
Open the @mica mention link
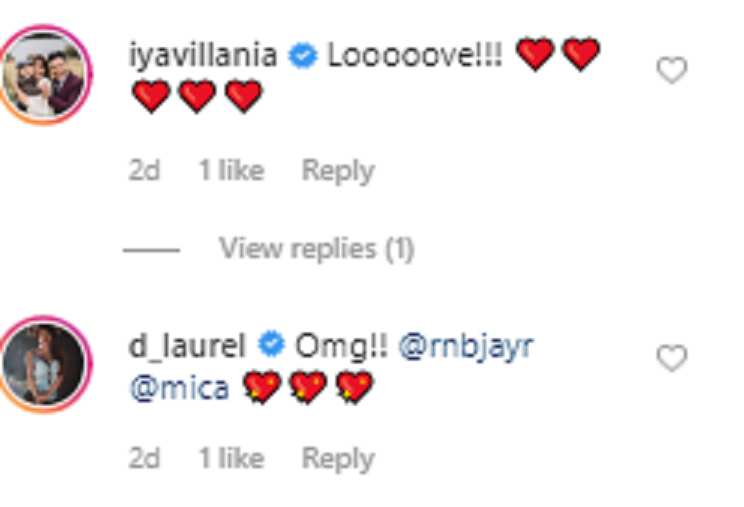tap(179, 388)
